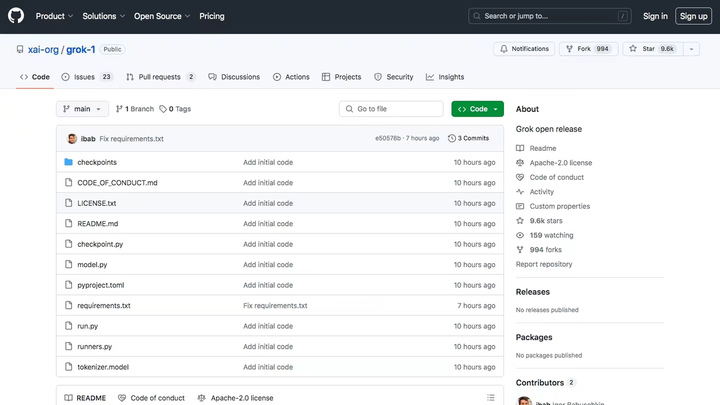The image size is (720, 405).
Task: Click the Sign up button
Action: click(693, 16)
